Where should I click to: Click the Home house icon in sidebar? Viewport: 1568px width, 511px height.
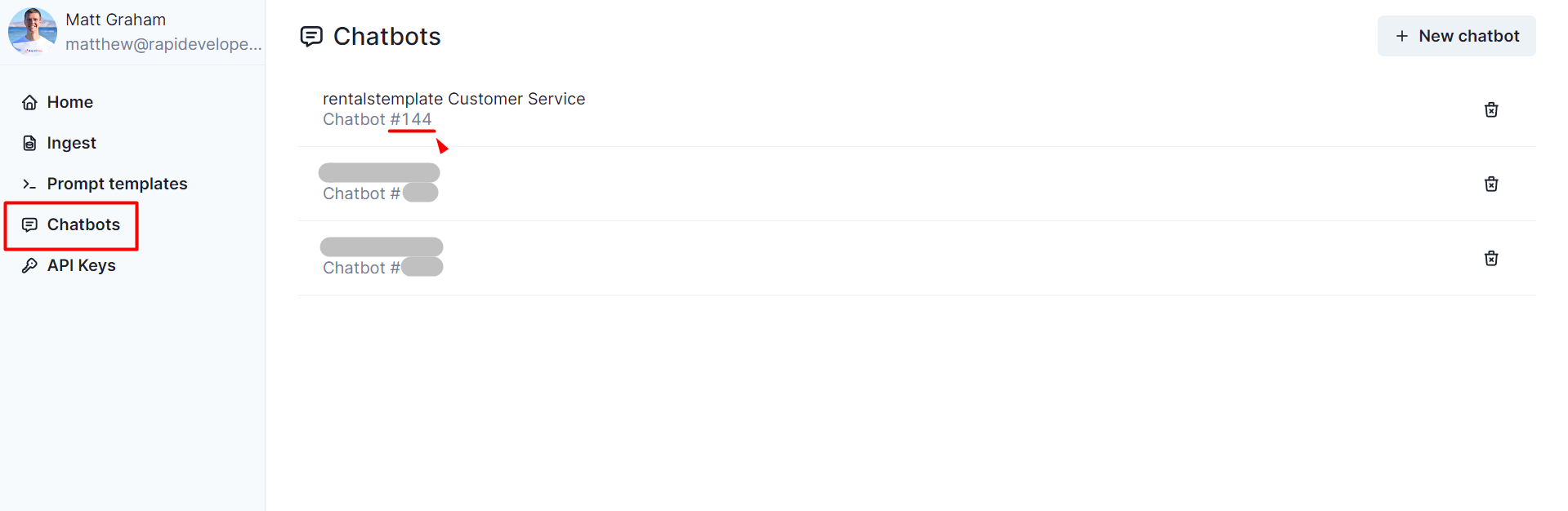coord(29,102)
